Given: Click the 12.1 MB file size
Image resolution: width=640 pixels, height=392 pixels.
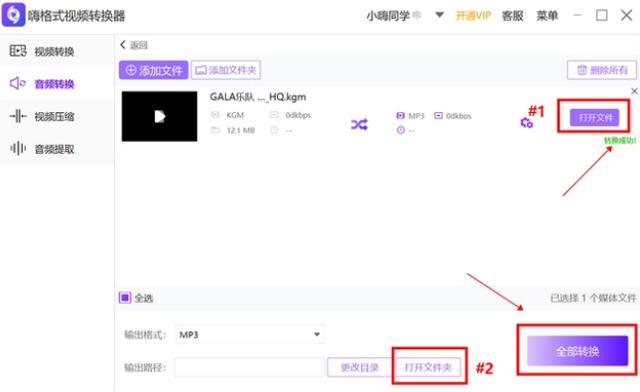Looking at the screenshot, I should tap(241, 130).
